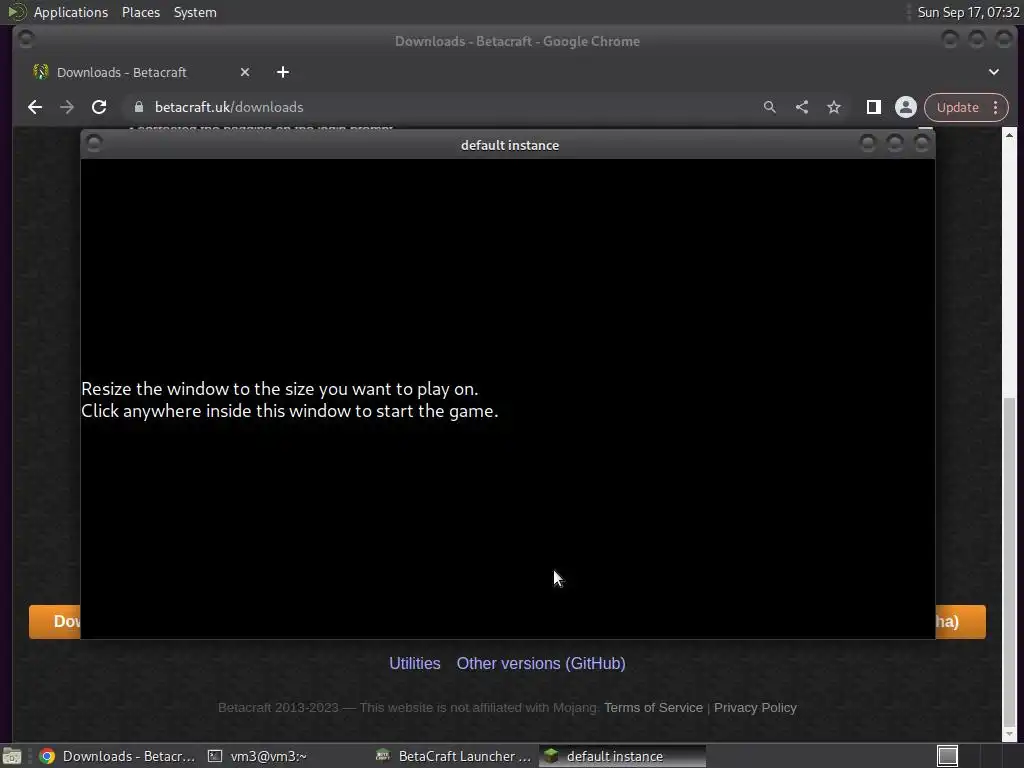This screenshot has width=1024, height=768.
Task: Open the Places menu
Action: [x=141, y=12]
